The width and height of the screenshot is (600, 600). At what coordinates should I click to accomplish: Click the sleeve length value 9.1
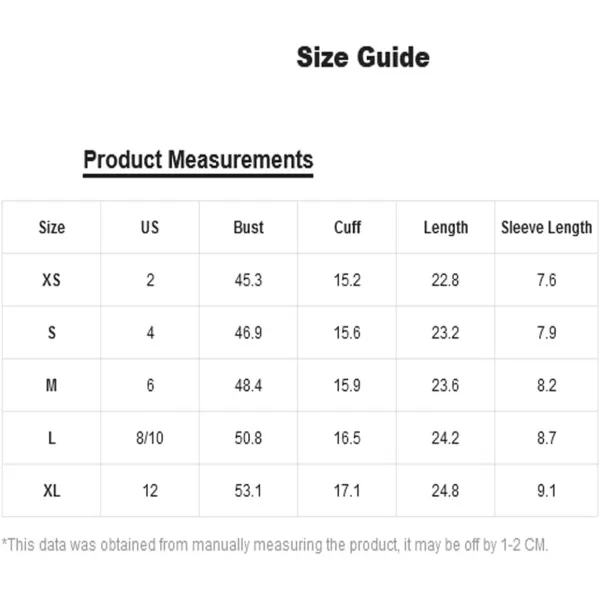pyautogui.click(x=546, y=491)
